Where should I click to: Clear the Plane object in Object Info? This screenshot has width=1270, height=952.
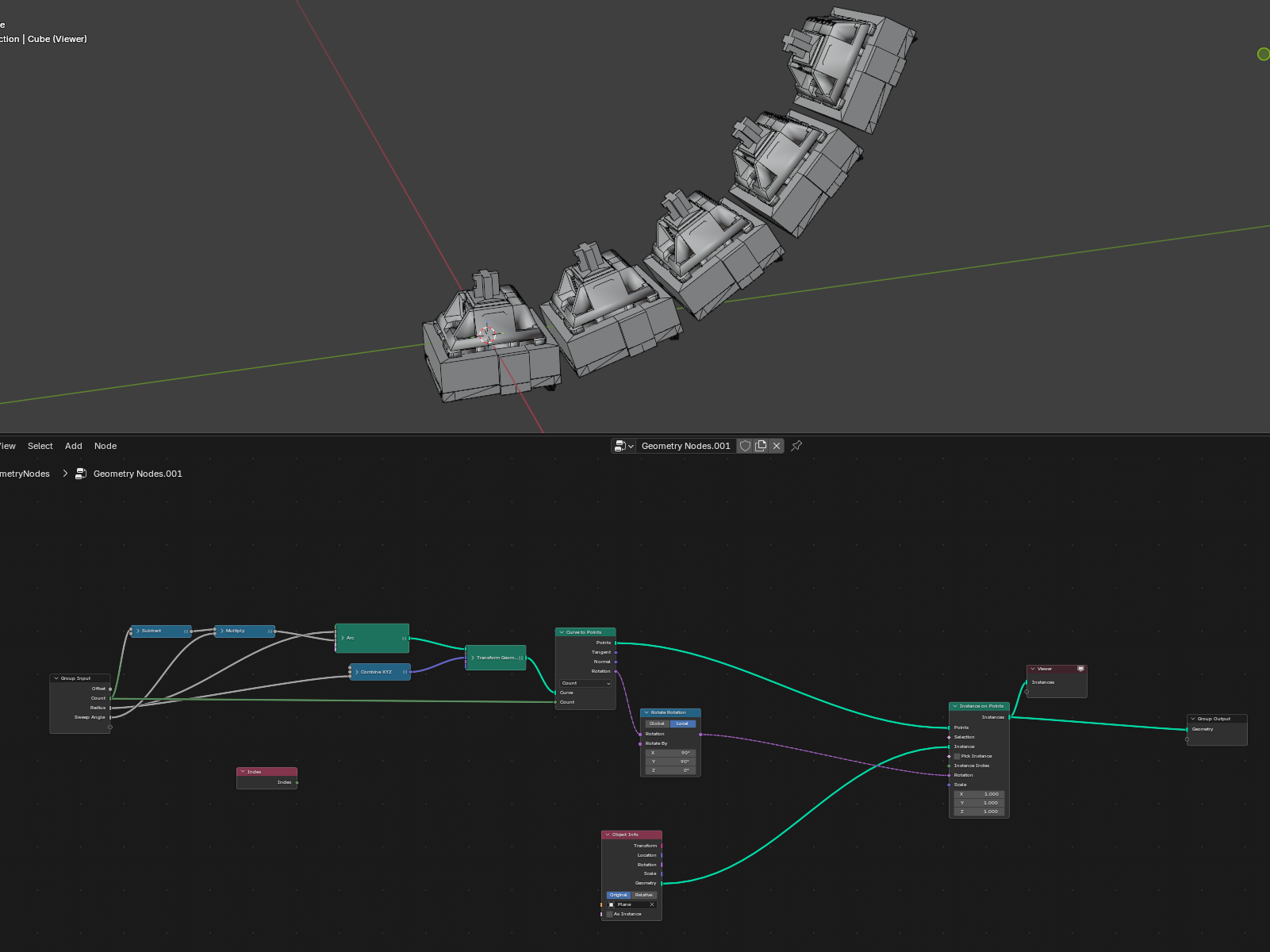[652, 904]
